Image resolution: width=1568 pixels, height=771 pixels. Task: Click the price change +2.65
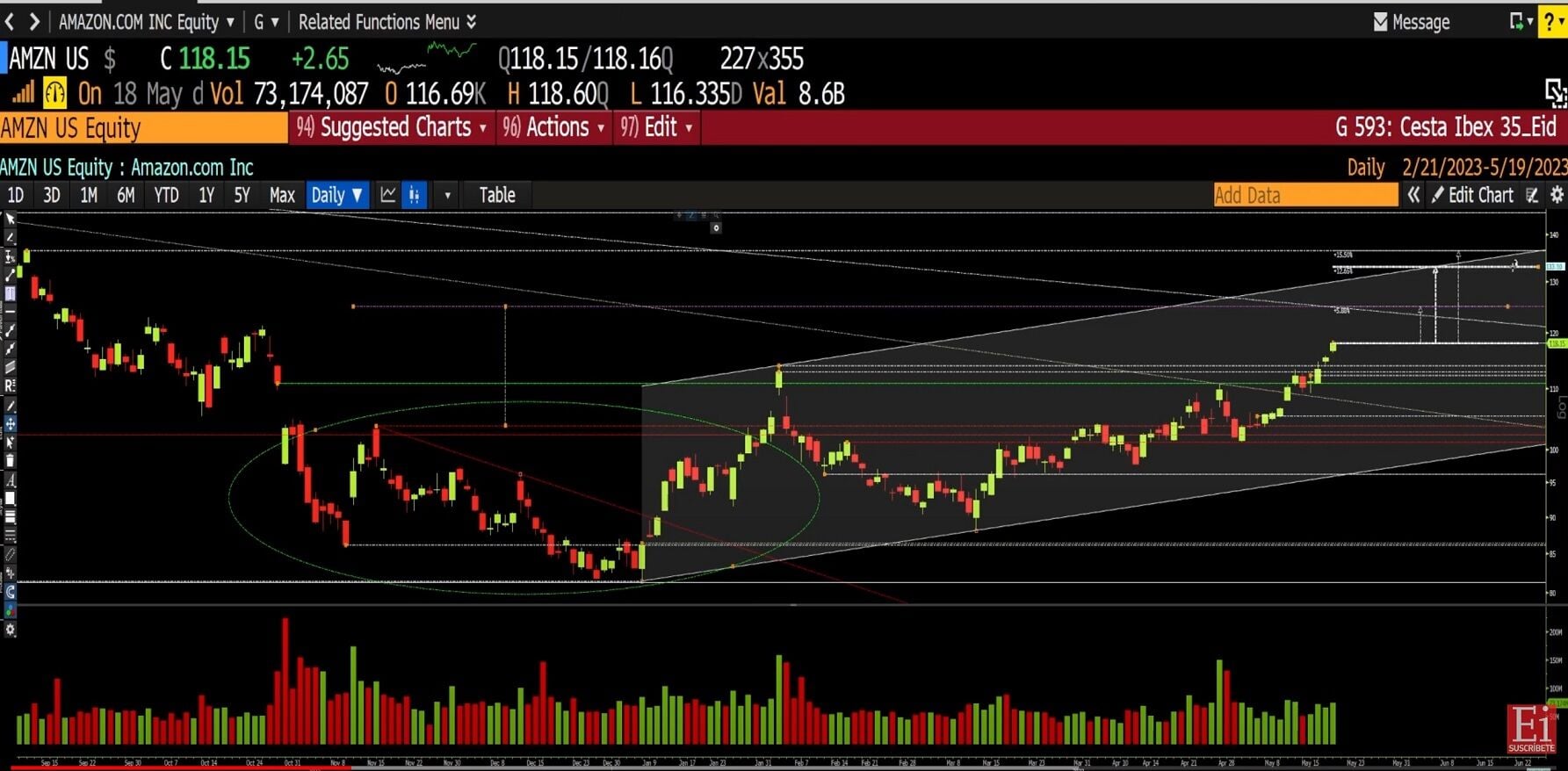320,58
